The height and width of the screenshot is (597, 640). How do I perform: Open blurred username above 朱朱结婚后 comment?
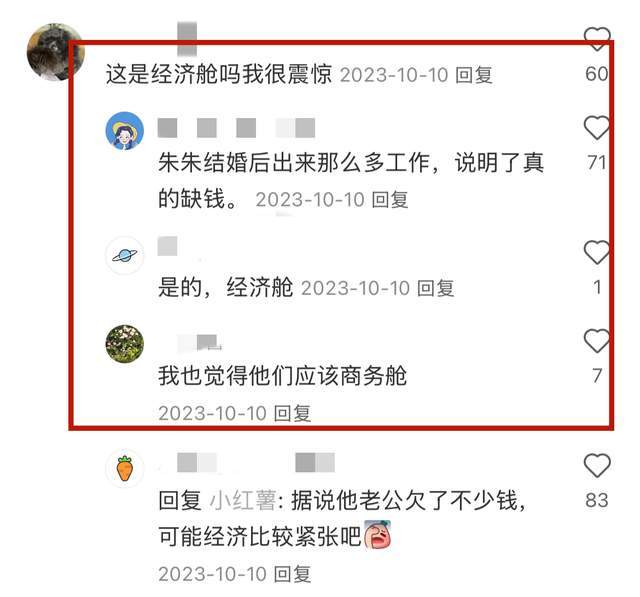236,128
